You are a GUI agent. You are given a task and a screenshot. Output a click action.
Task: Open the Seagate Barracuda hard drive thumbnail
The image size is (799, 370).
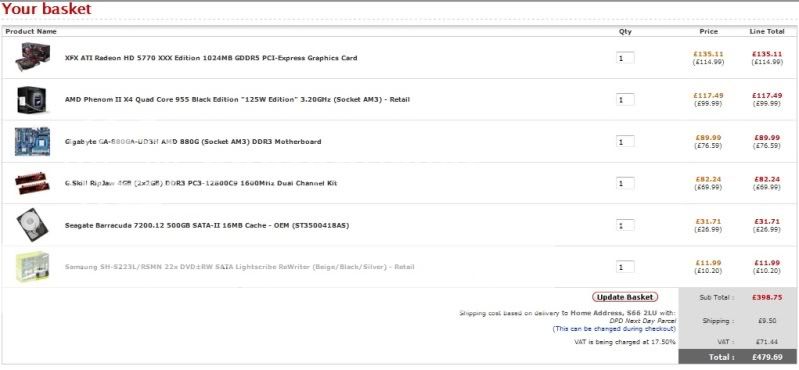pyautogui.click(x=32, y=225)
